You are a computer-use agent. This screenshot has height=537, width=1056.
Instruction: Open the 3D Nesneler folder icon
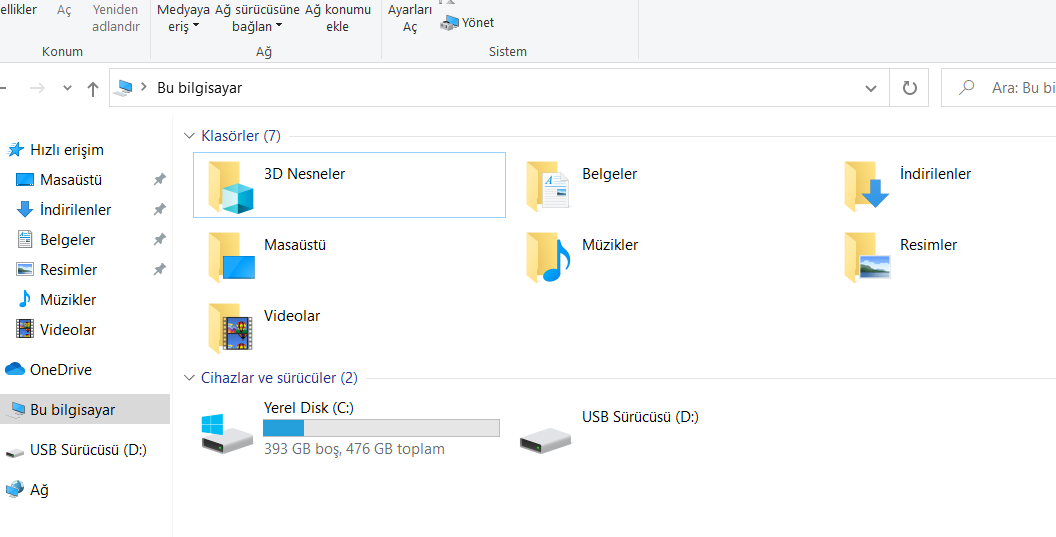231,185
